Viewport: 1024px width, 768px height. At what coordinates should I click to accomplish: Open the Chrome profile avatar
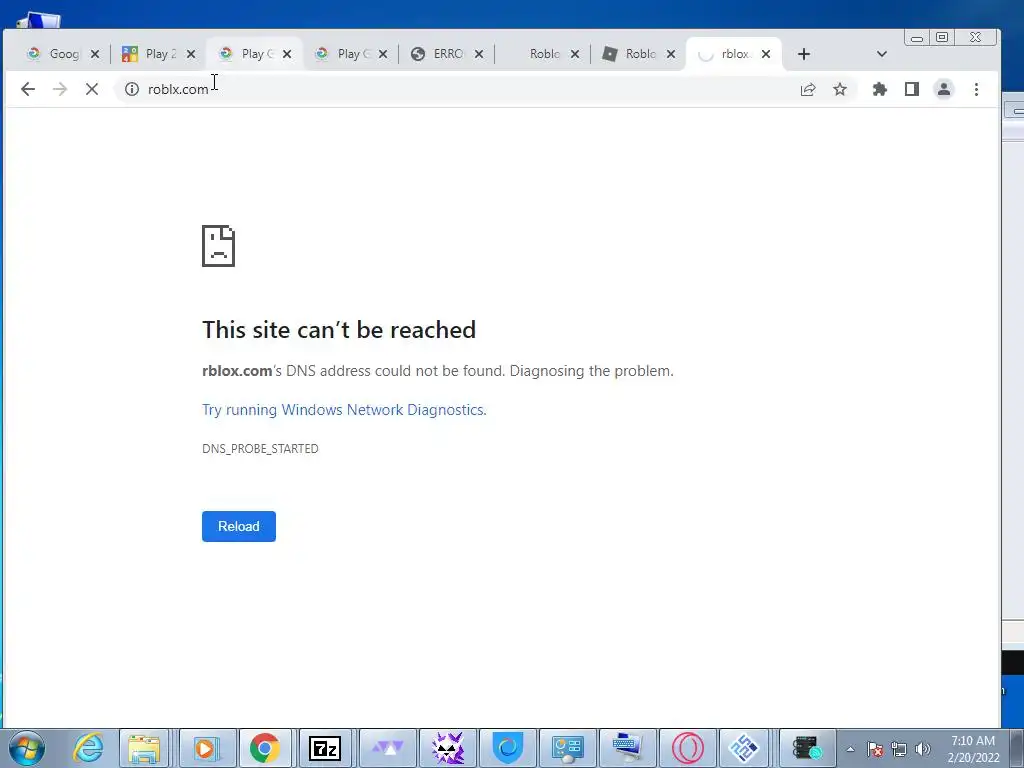[944, 89]
